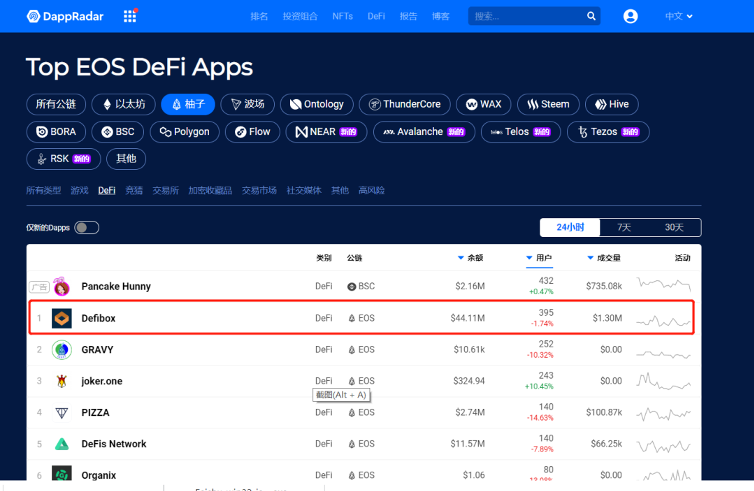Open the GRAVY dapp name
Viewport: 754px width, 491px height.
(x=97, y=350)
